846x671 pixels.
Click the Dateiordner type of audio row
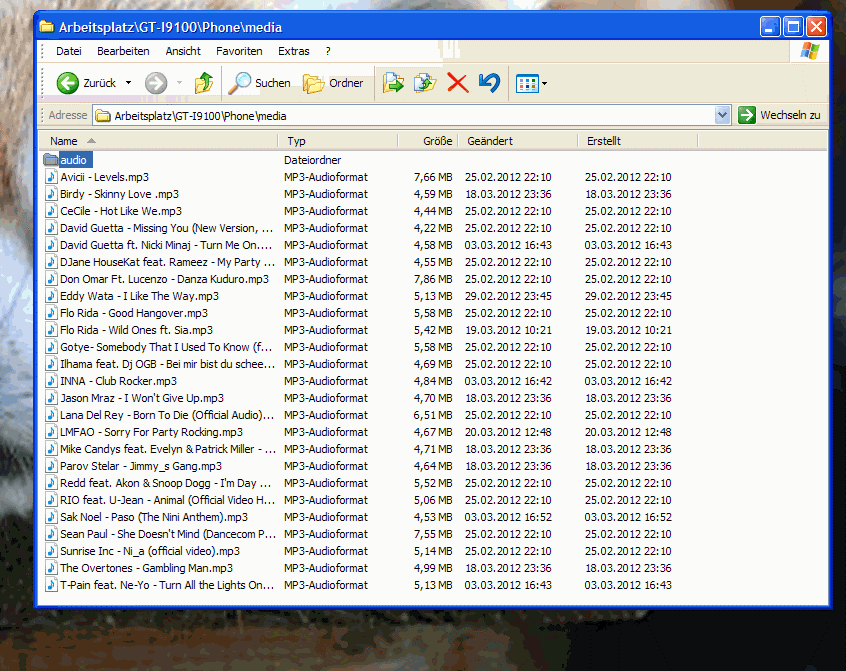(x=312, y=160)
